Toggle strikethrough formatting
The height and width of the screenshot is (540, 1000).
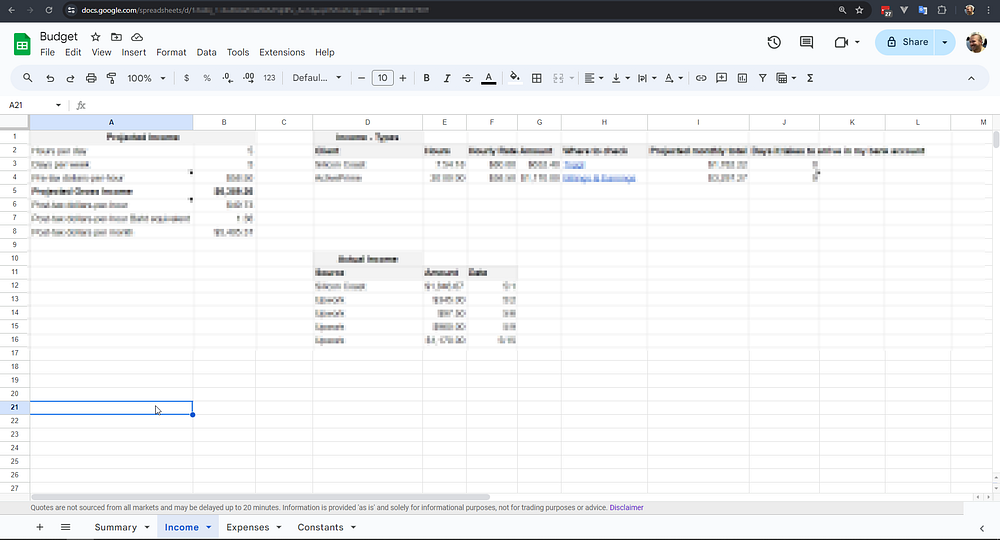[x=467, y=78]
